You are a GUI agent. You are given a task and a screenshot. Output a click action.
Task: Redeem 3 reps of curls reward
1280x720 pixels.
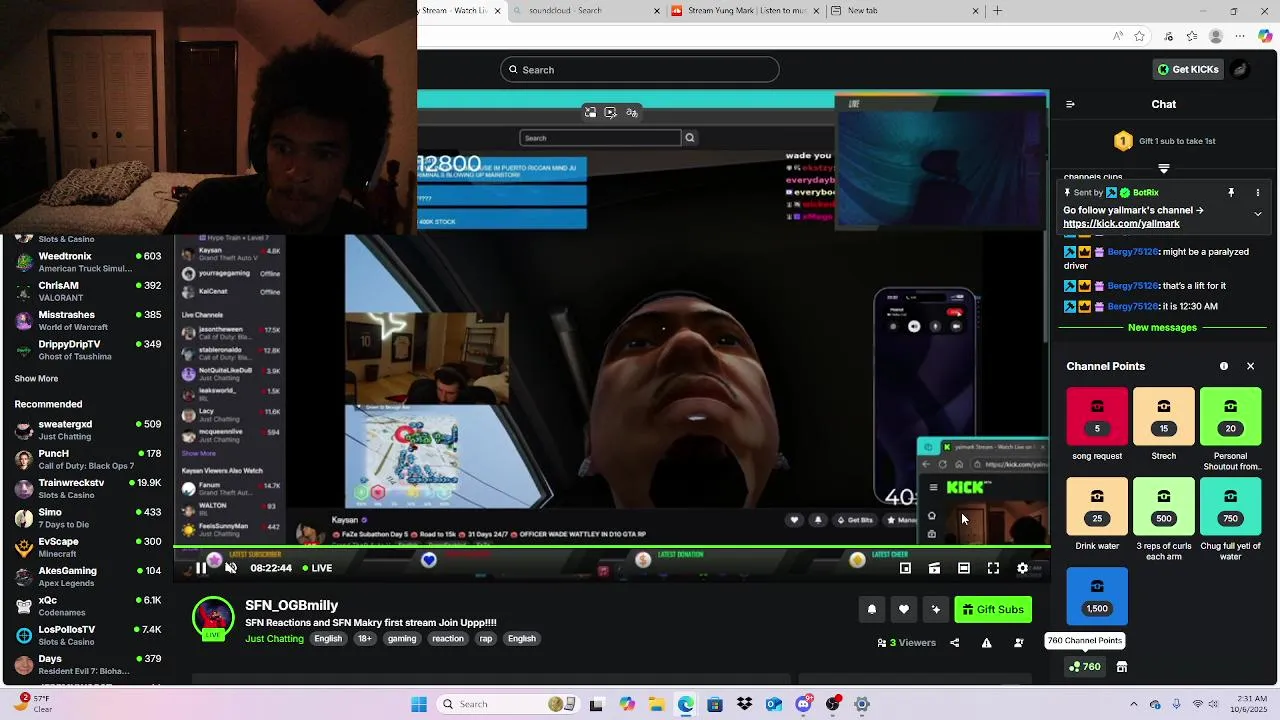coord(1164,506)
